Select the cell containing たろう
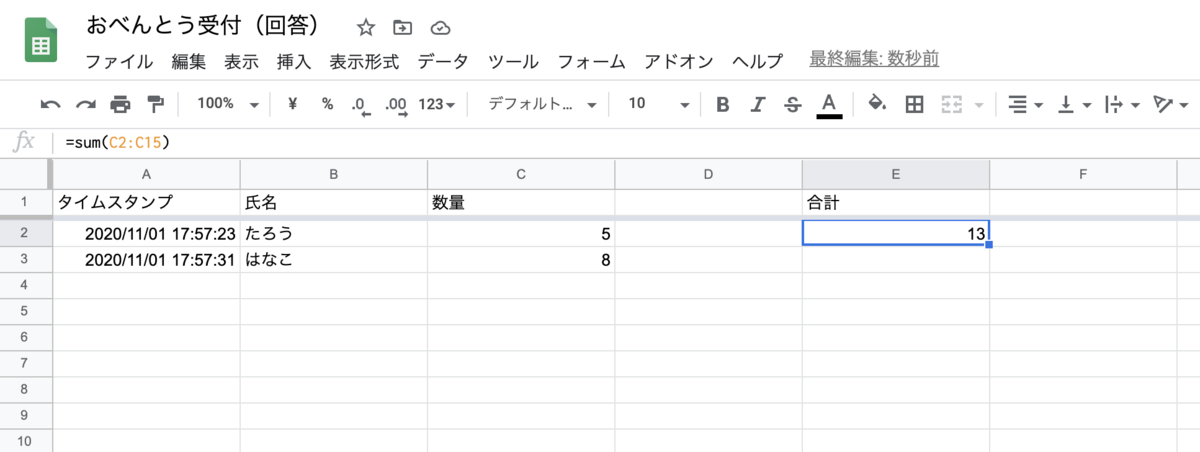 [x=334, y=233]
